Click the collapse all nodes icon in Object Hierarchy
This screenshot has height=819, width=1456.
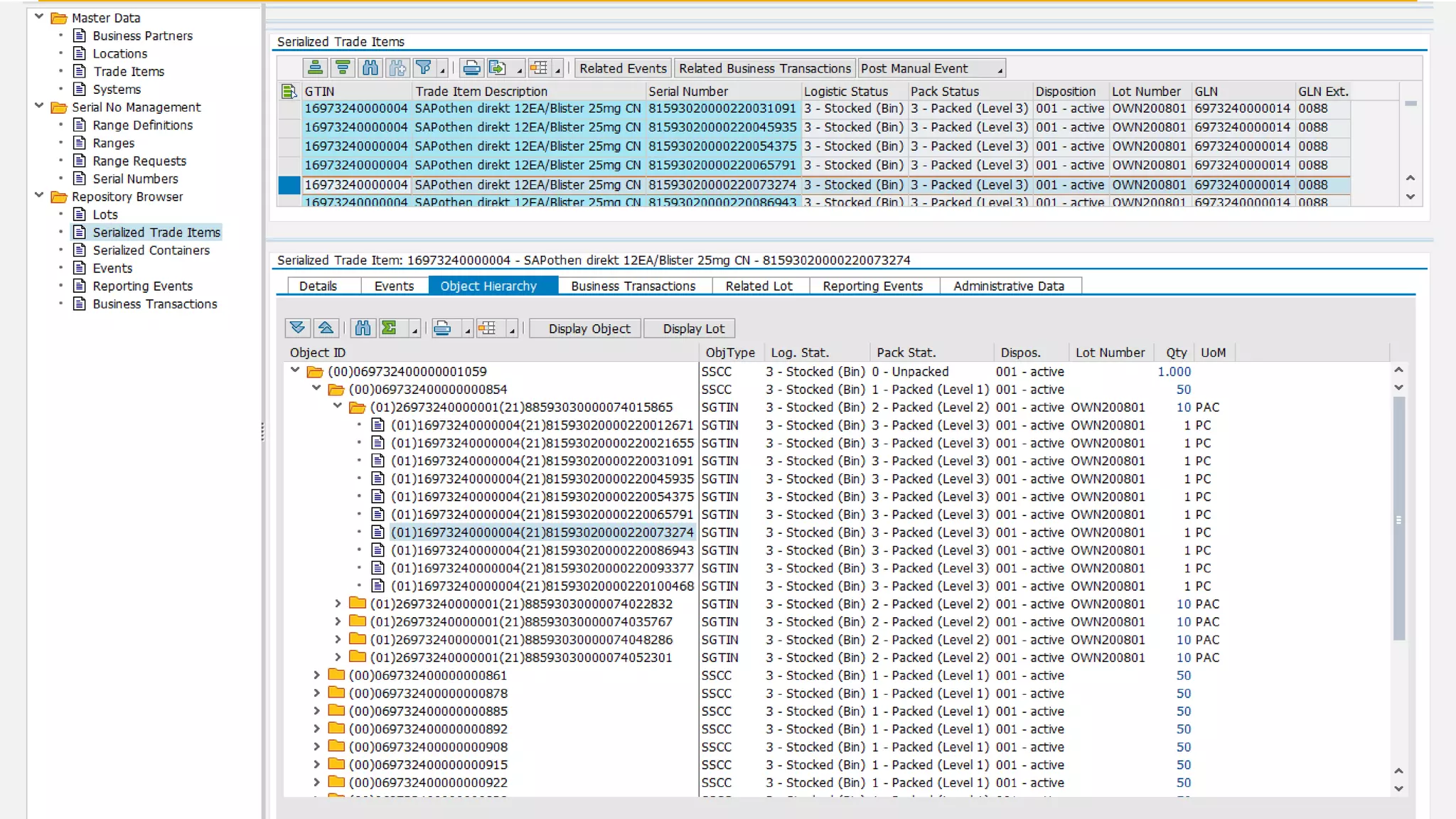(x=326, y=328)
